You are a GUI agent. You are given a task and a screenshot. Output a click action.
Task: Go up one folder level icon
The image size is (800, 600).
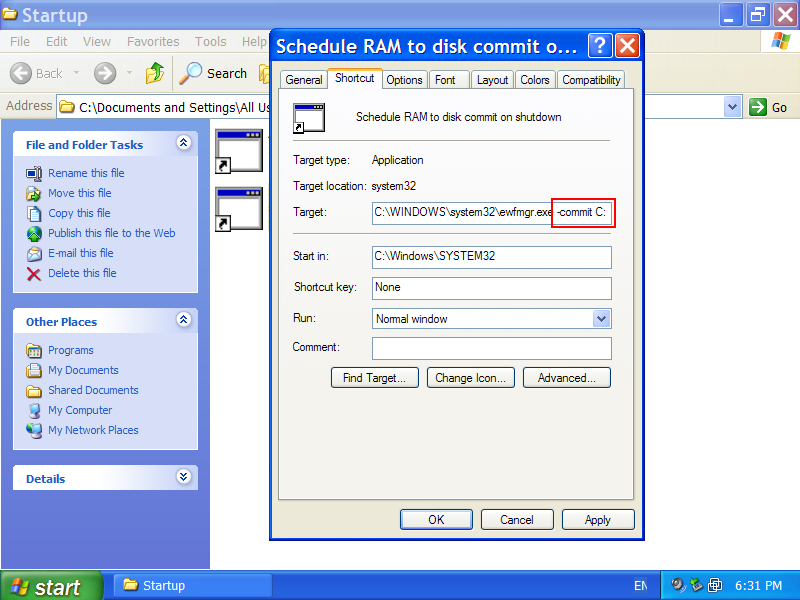tap(155, 73)
